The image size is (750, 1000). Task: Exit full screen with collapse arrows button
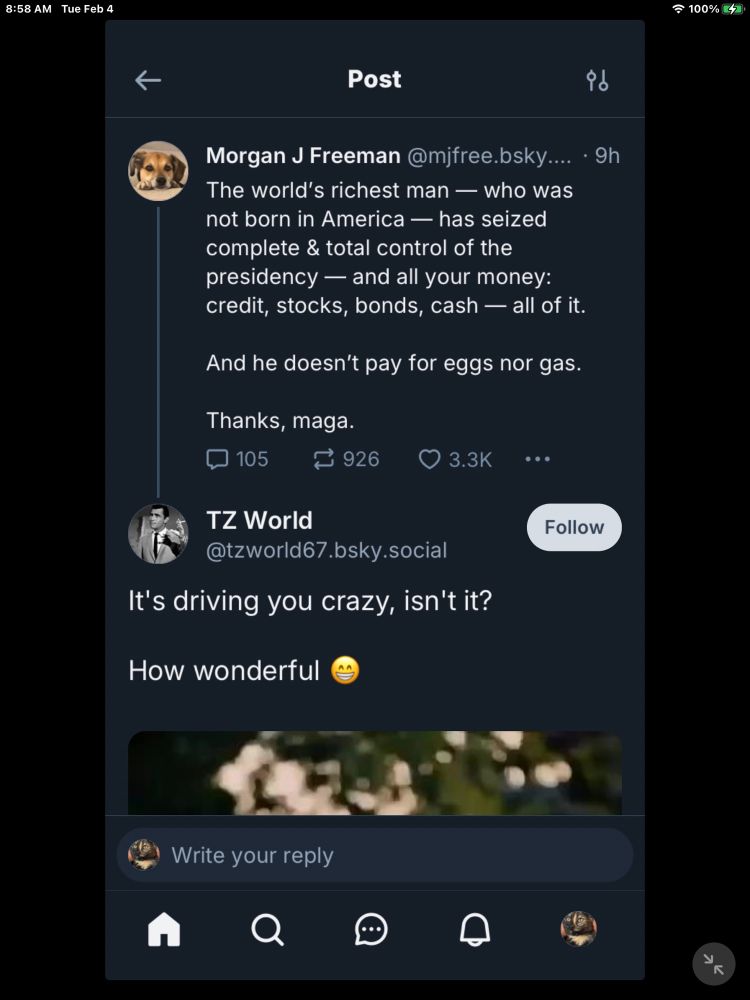point(713,964)
